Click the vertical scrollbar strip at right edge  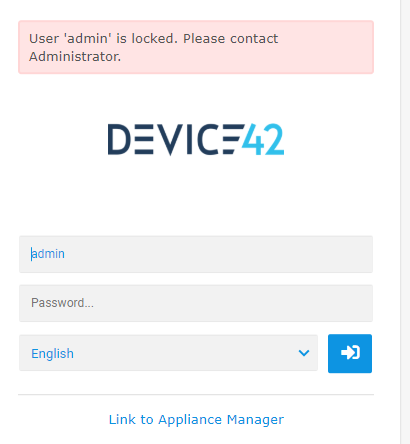coord(405,222)
